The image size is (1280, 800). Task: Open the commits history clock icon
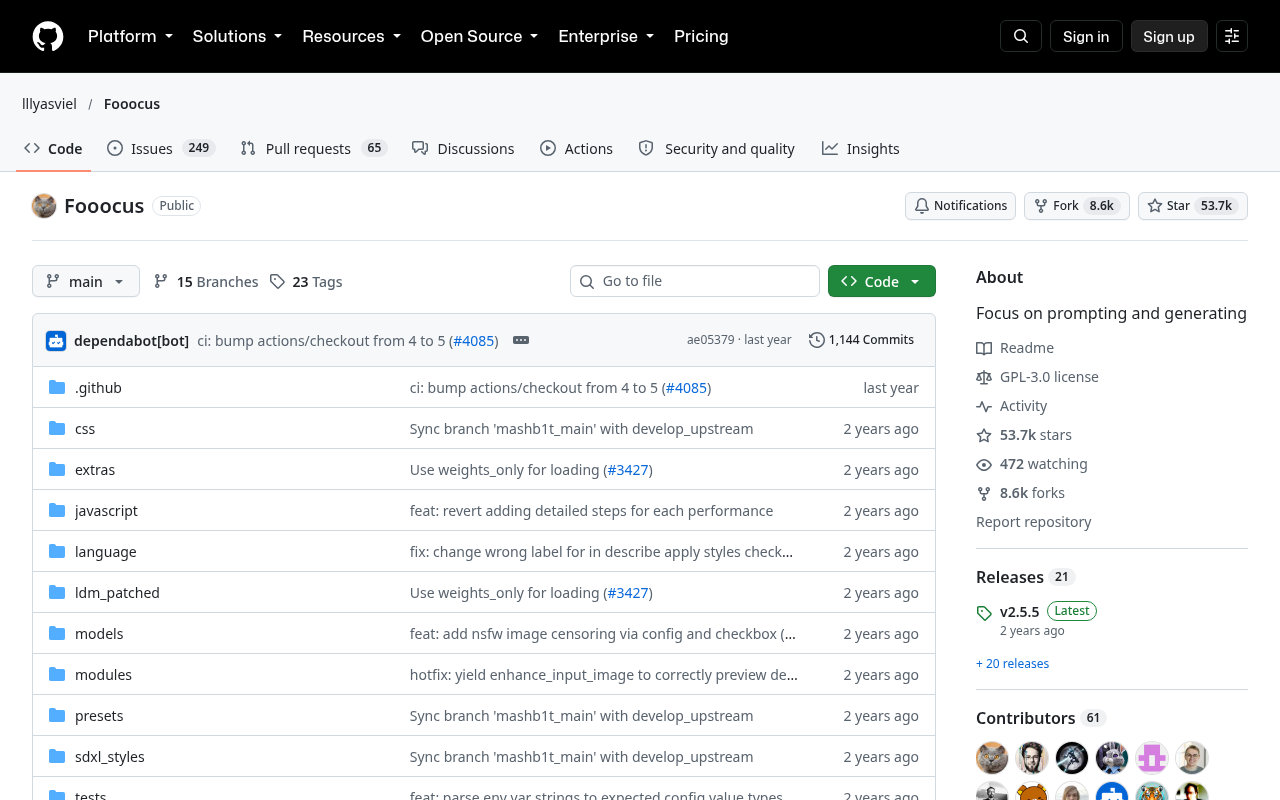click(816, 340)
